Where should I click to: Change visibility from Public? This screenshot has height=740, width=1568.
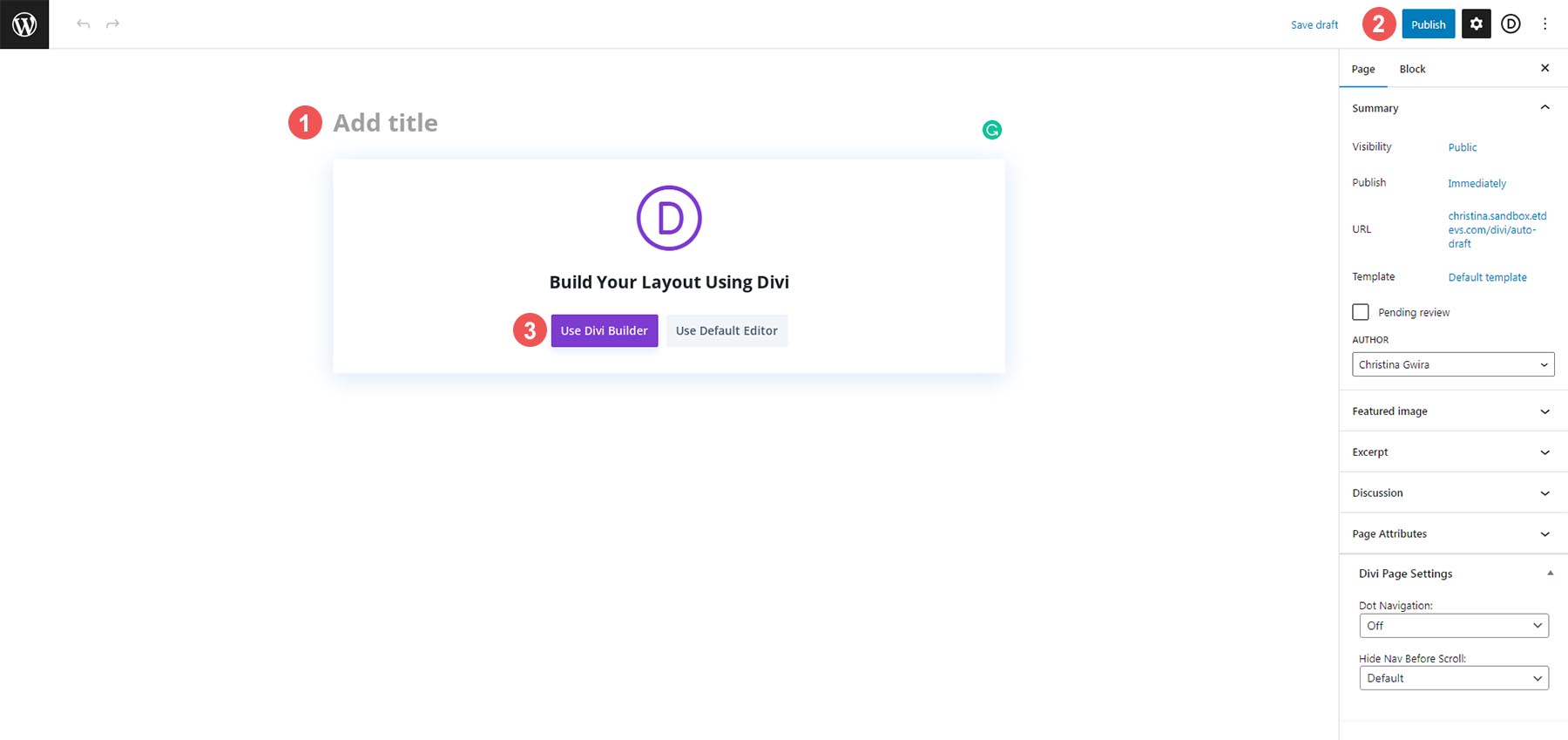[1462, 147]
